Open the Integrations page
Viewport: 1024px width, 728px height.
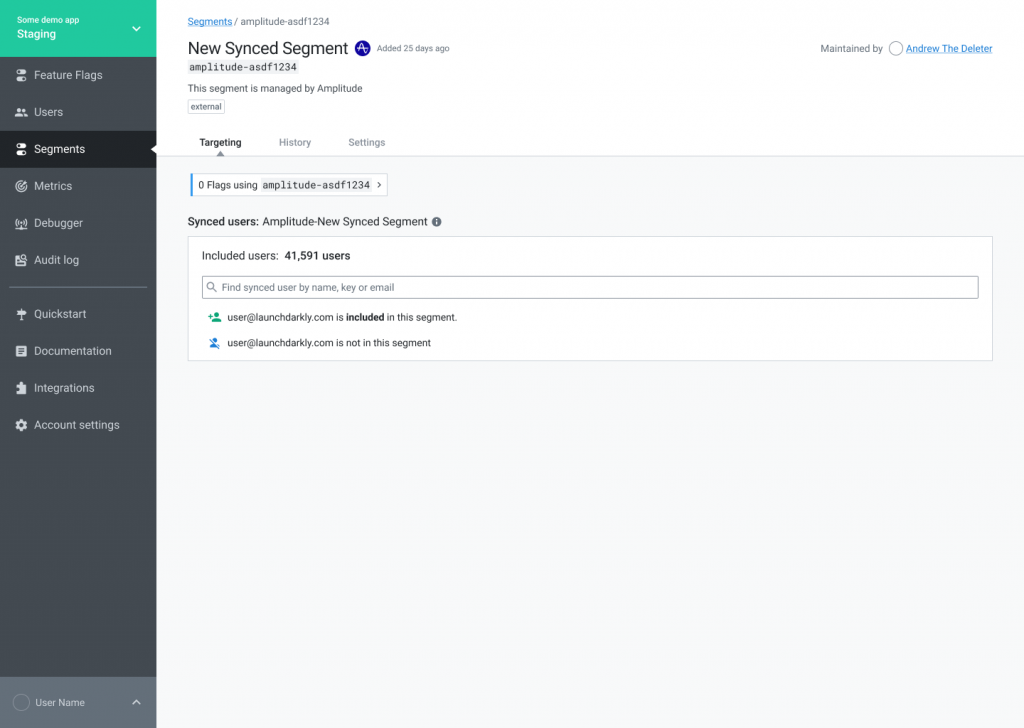65,387
